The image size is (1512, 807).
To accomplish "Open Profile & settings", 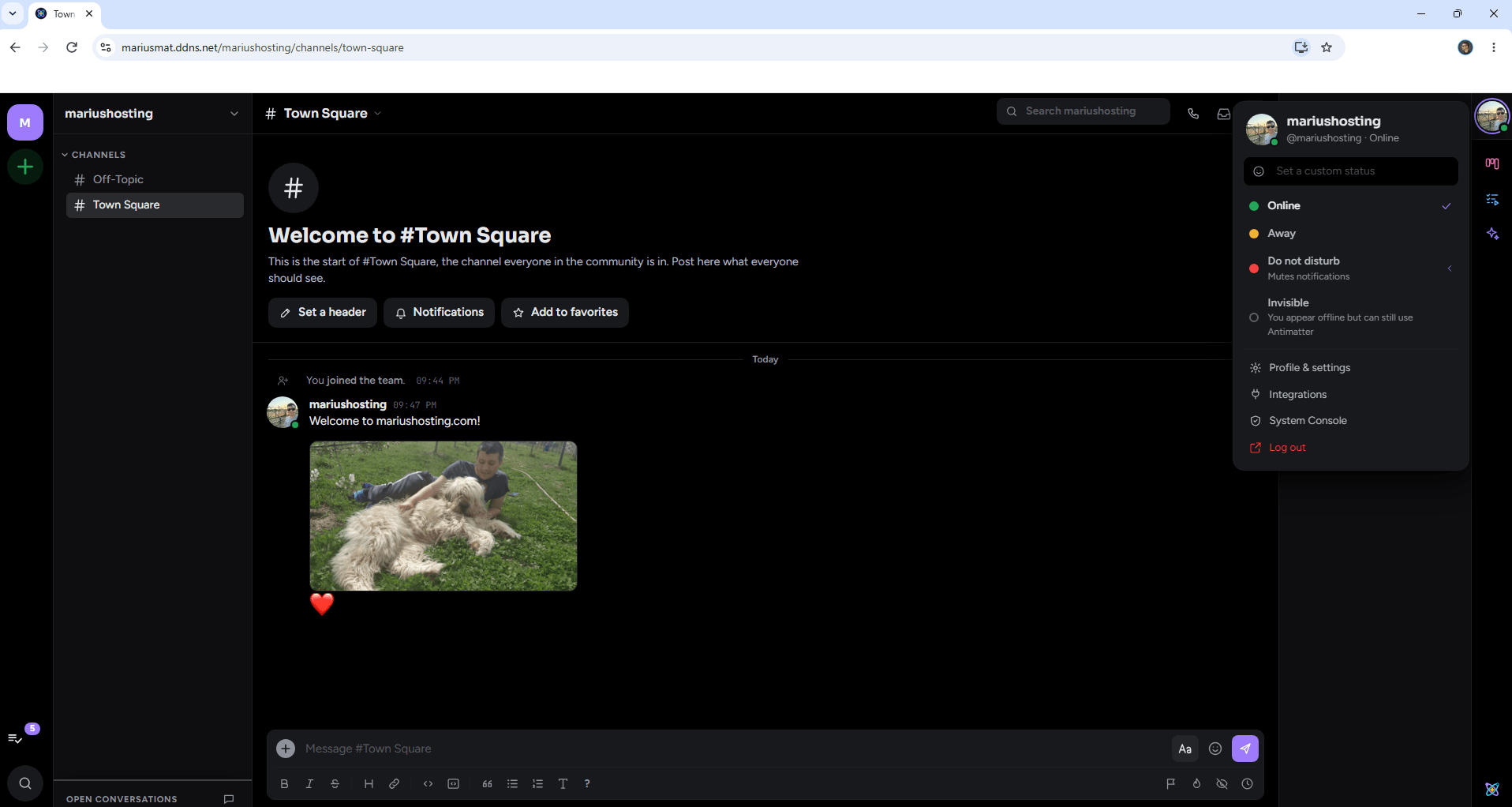I will coord(1351,368).
